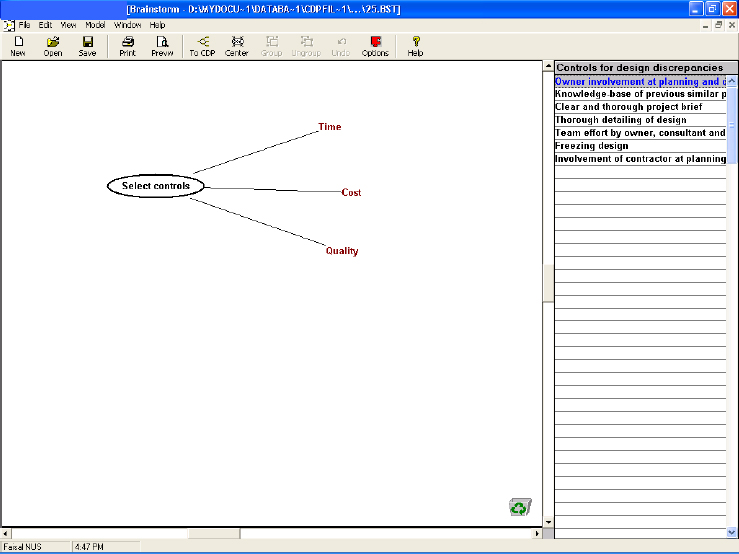Click the canvas vertical scroll down arrow
This screenshot has height=554, width=739.
548,522
